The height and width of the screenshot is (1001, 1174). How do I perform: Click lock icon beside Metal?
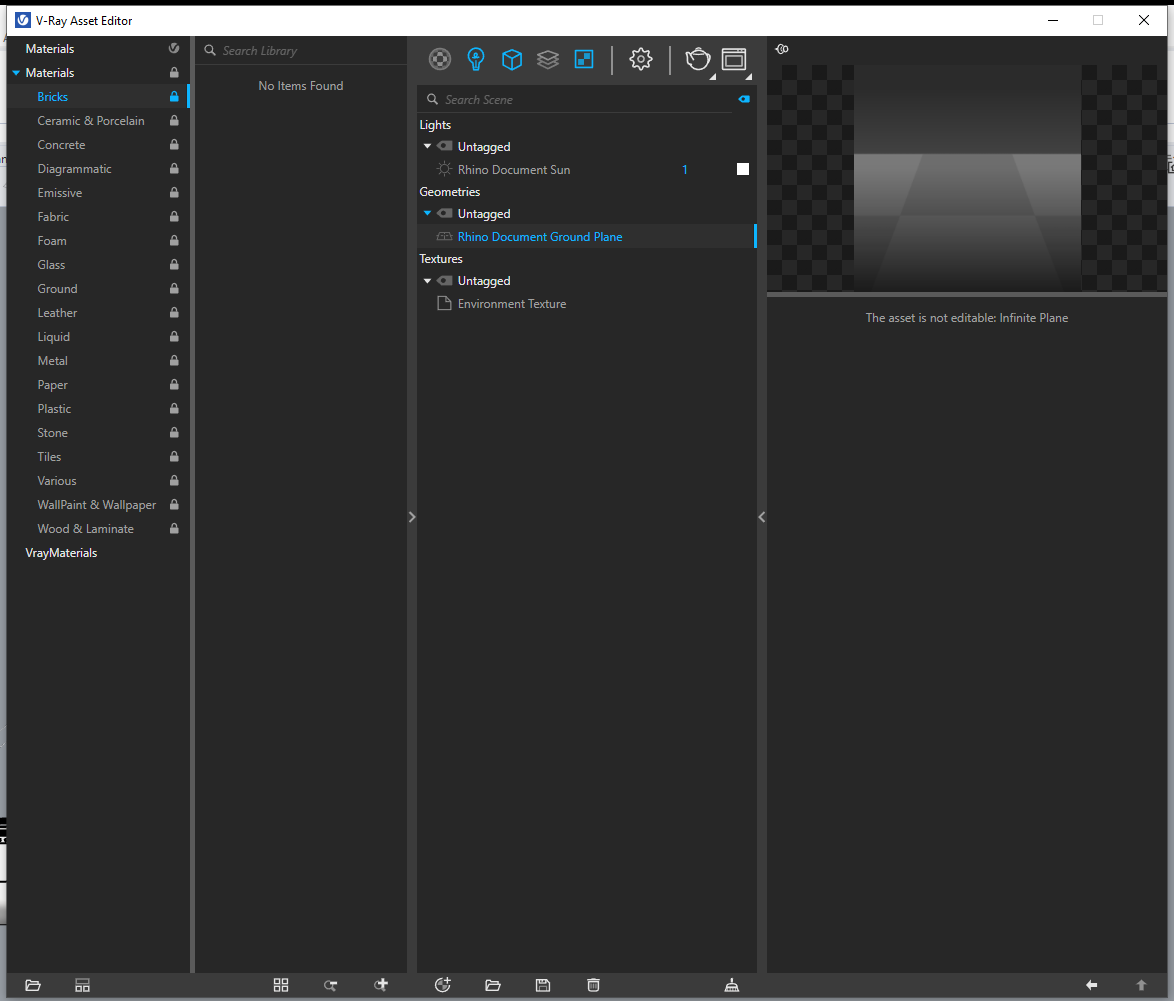pos(174,360)
